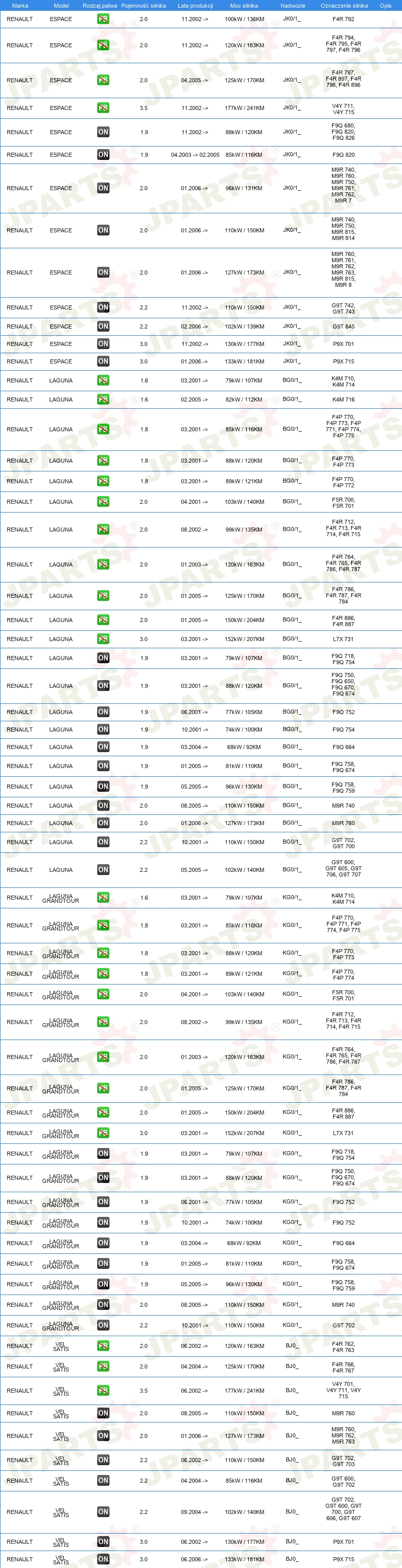402x1568 pixels.
Task: Select the power value '96kW / 131KM'
Action: (x=244, y=188)
